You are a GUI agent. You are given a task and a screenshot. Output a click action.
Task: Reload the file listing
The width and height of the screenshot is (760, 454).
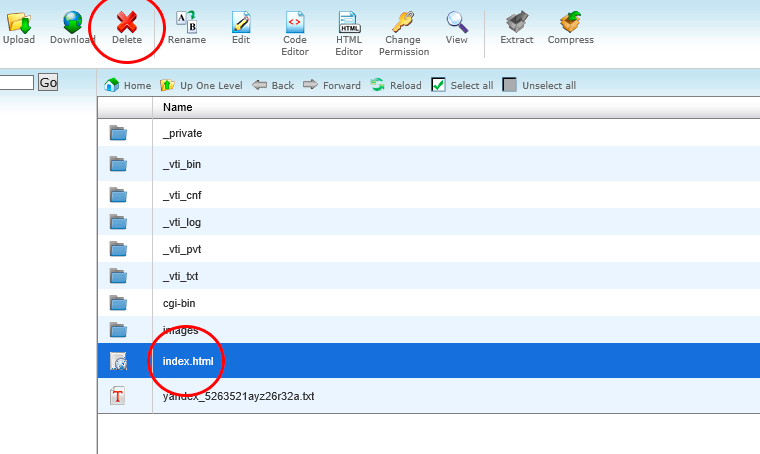click(x=396, y=85)
